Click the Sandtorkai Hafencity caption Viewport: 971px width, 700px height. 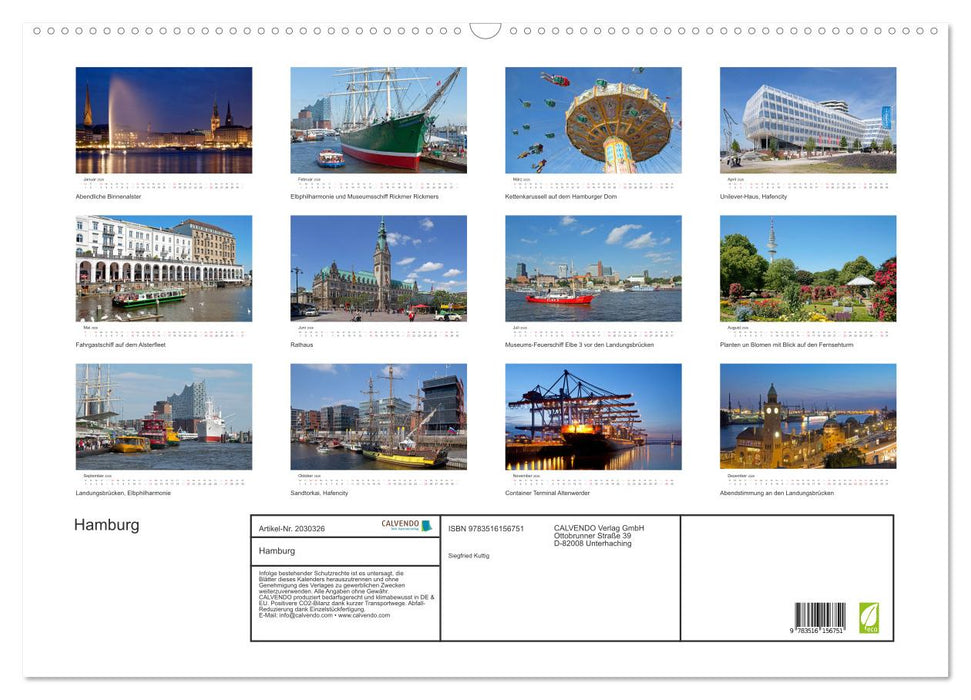[318, 492]
